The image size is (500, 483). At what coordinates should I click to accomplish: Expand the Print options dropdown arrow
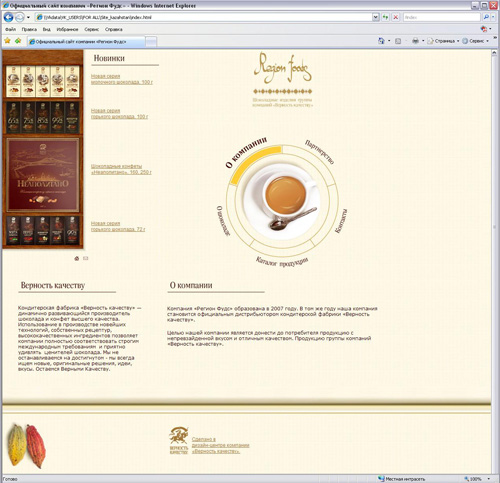tap(423, 41)
